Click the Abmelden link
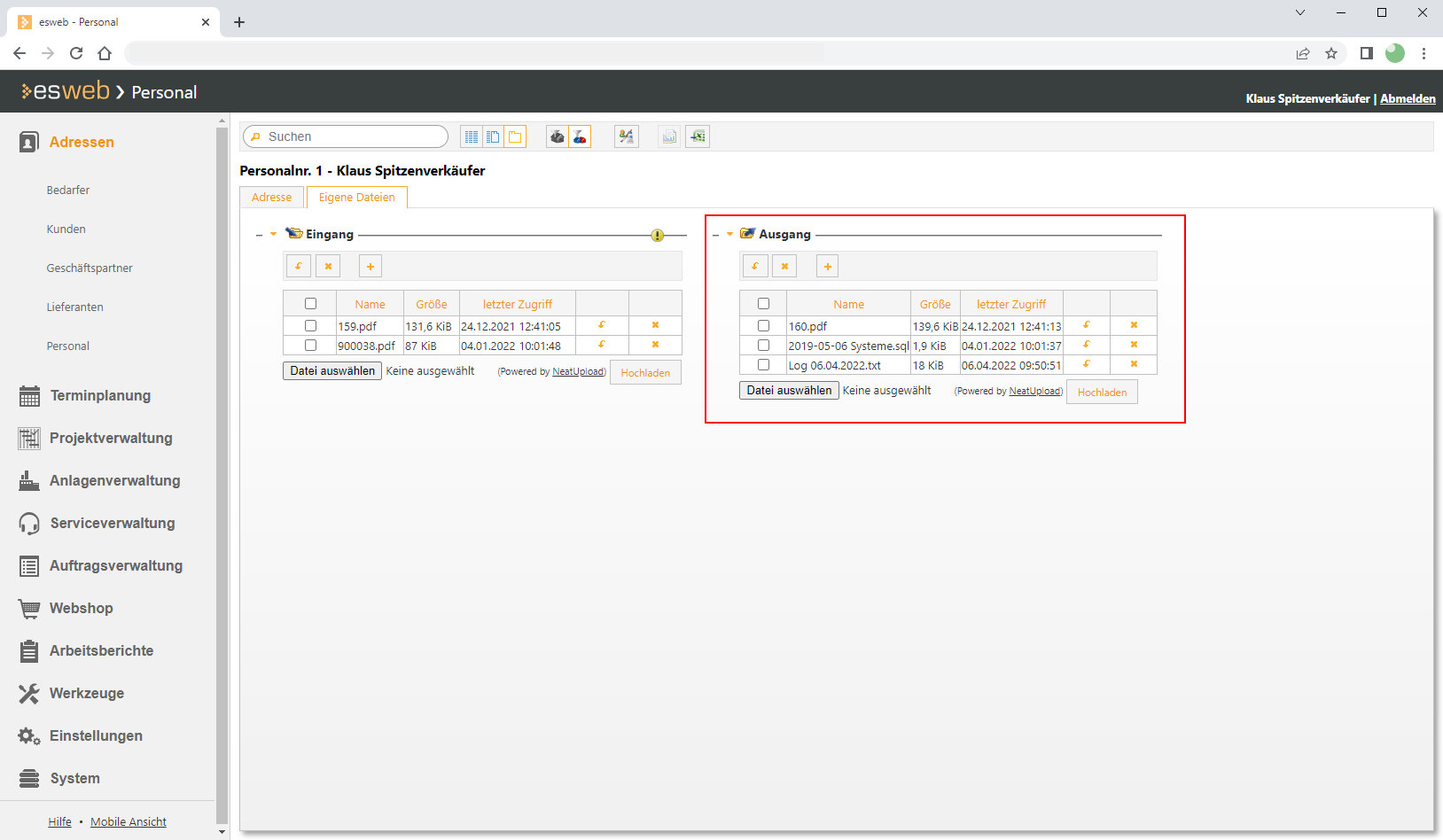 tap(1408, 98)
